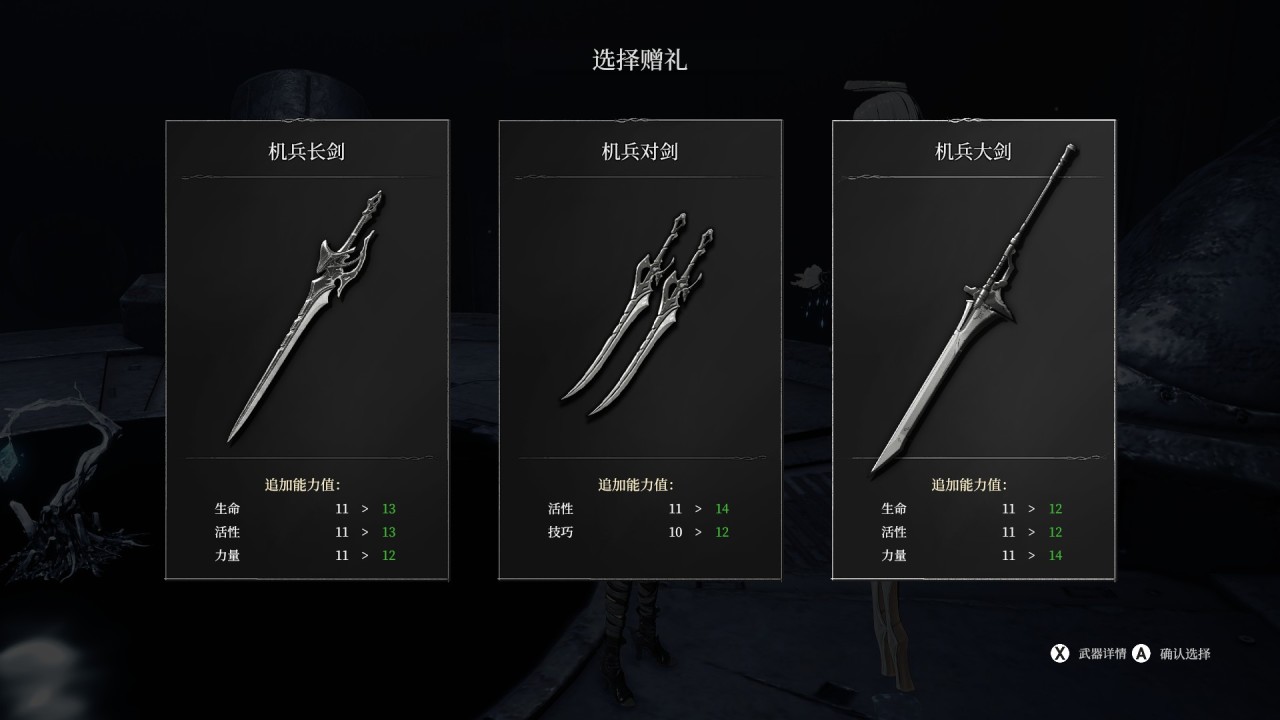Click the 机兵长剑 card title

click(307, 152)
